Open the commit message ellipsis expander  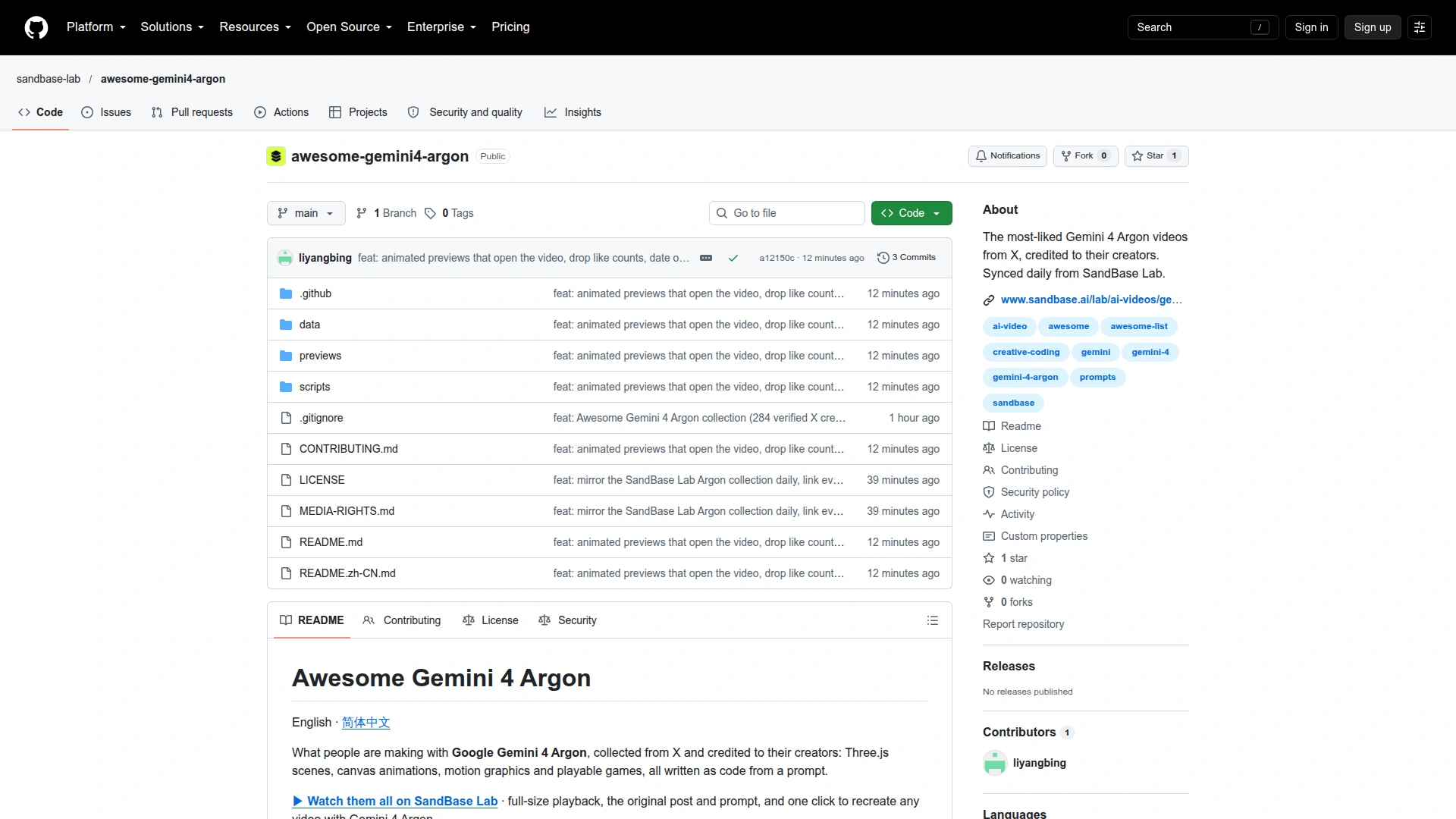click(706, 258)
